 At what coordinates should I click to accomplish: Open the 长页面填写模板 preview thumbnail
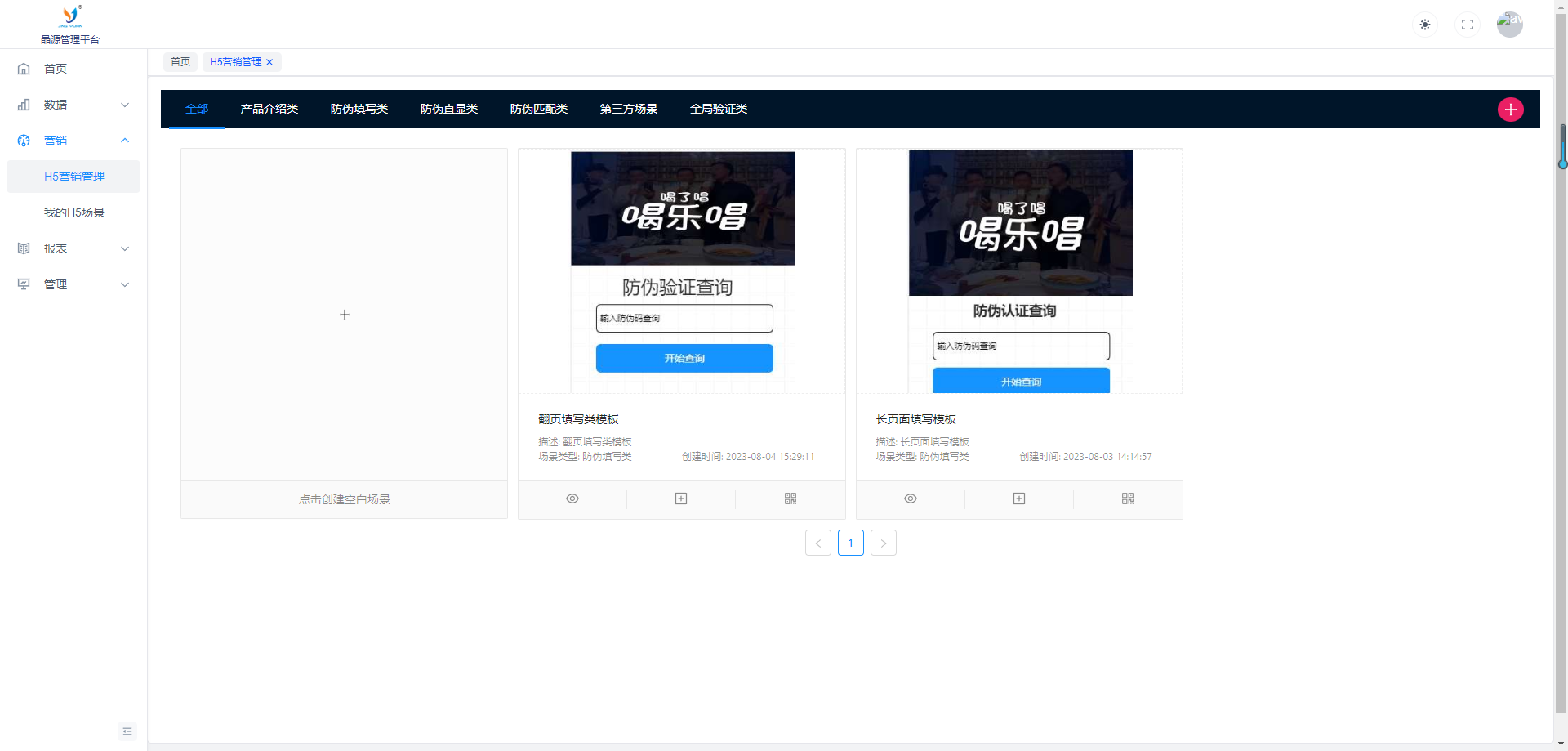click(1019, 271)
